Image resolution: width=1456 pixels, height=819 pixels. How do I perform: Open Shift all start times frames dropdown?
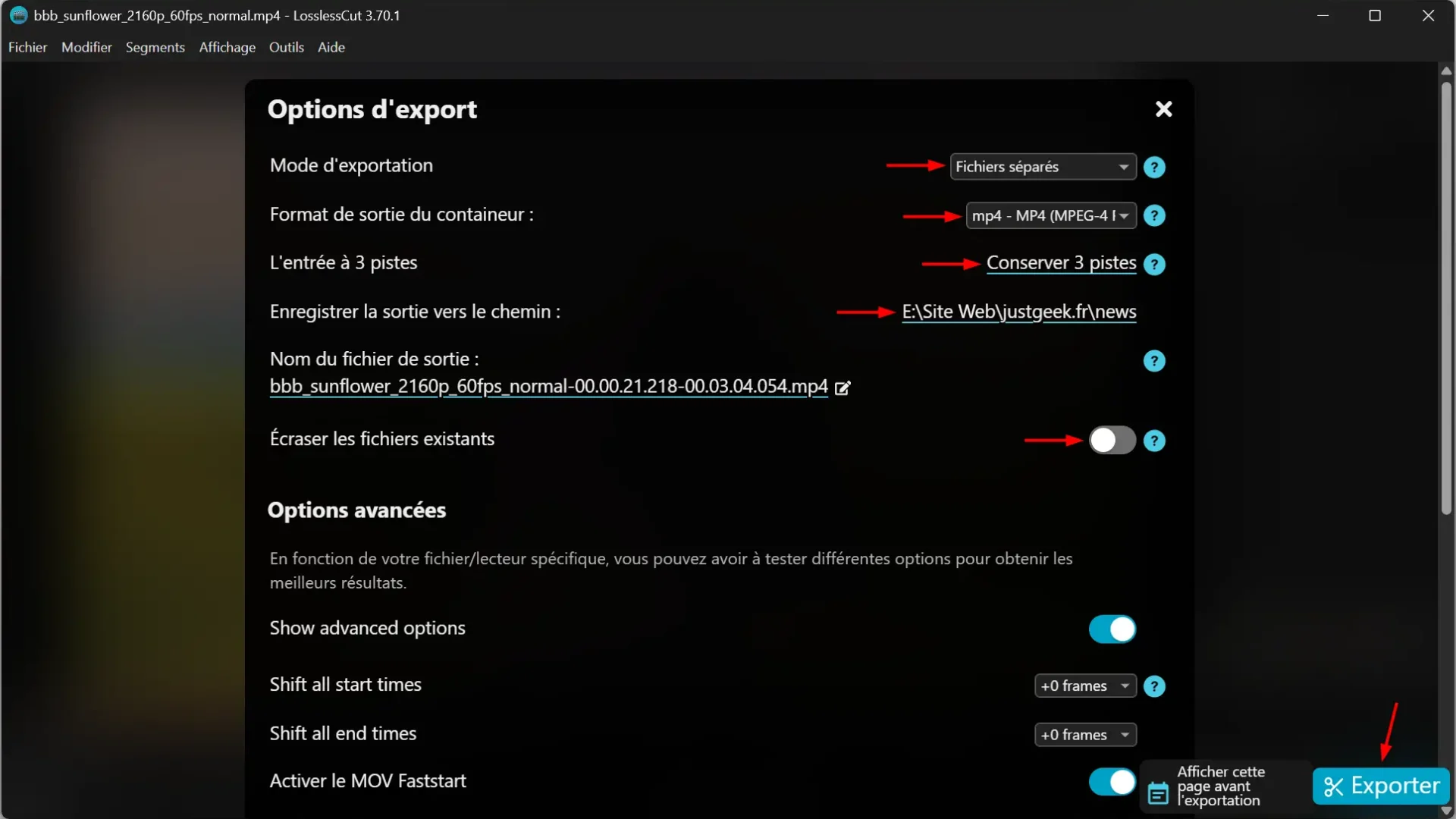pyautogui.click(x=1085, y=686)
